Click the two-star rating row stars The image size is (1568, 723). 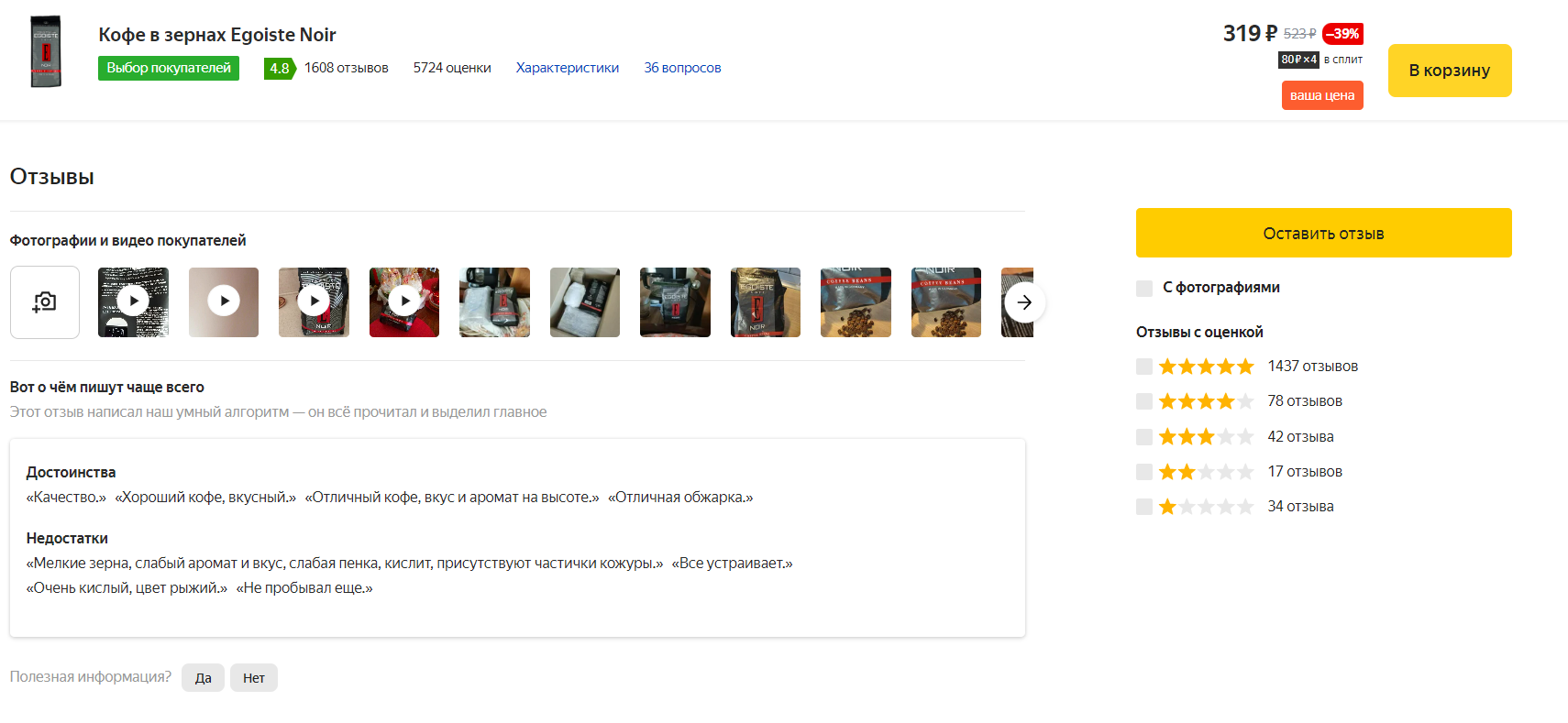point(1206,472)
